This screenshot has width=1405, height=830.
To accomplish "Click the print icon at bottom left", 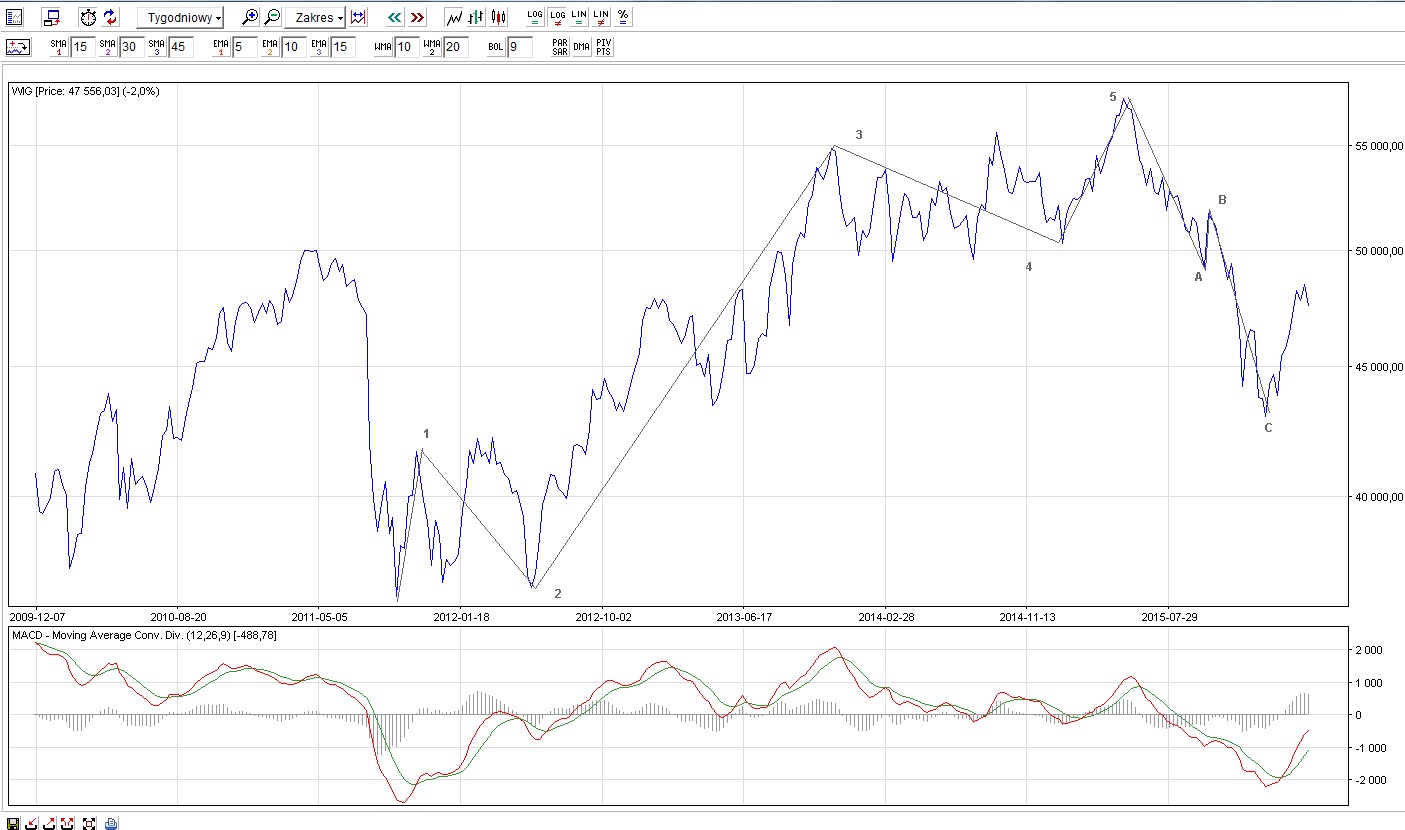I will [x=111, y=823].
